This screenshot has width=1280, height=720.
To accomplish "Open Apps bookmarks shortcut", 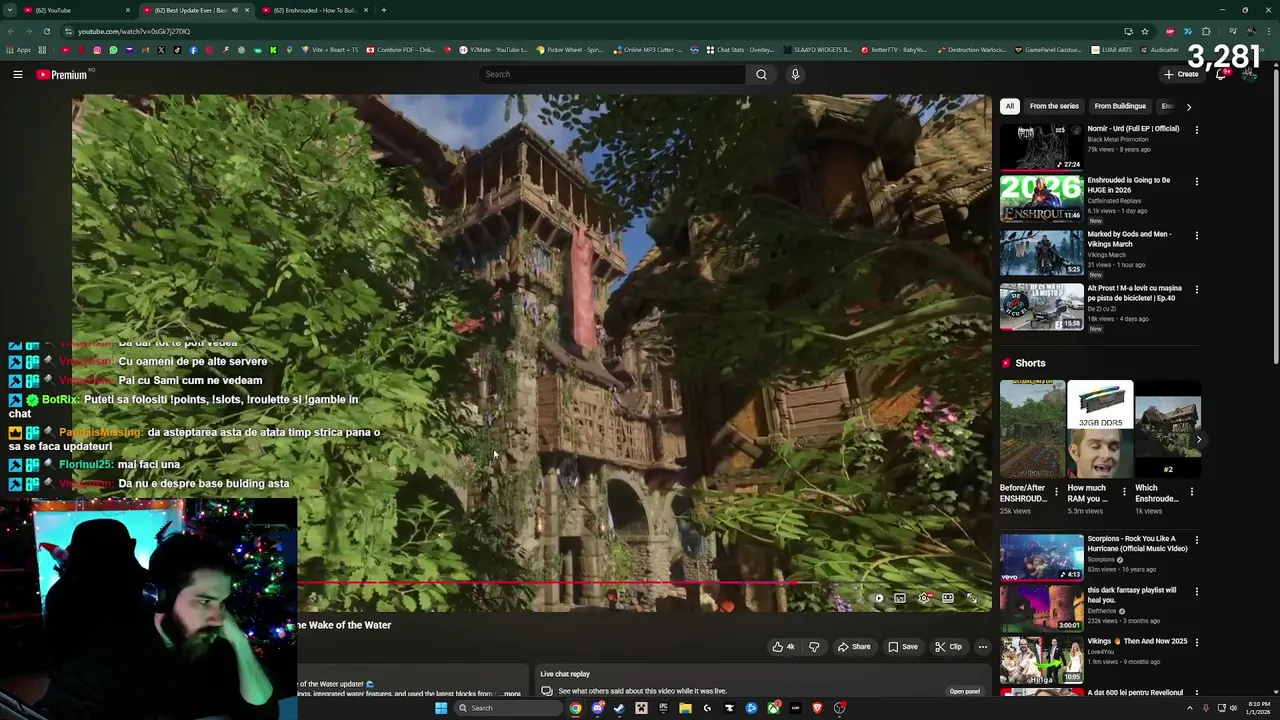I will pos(19,50).
